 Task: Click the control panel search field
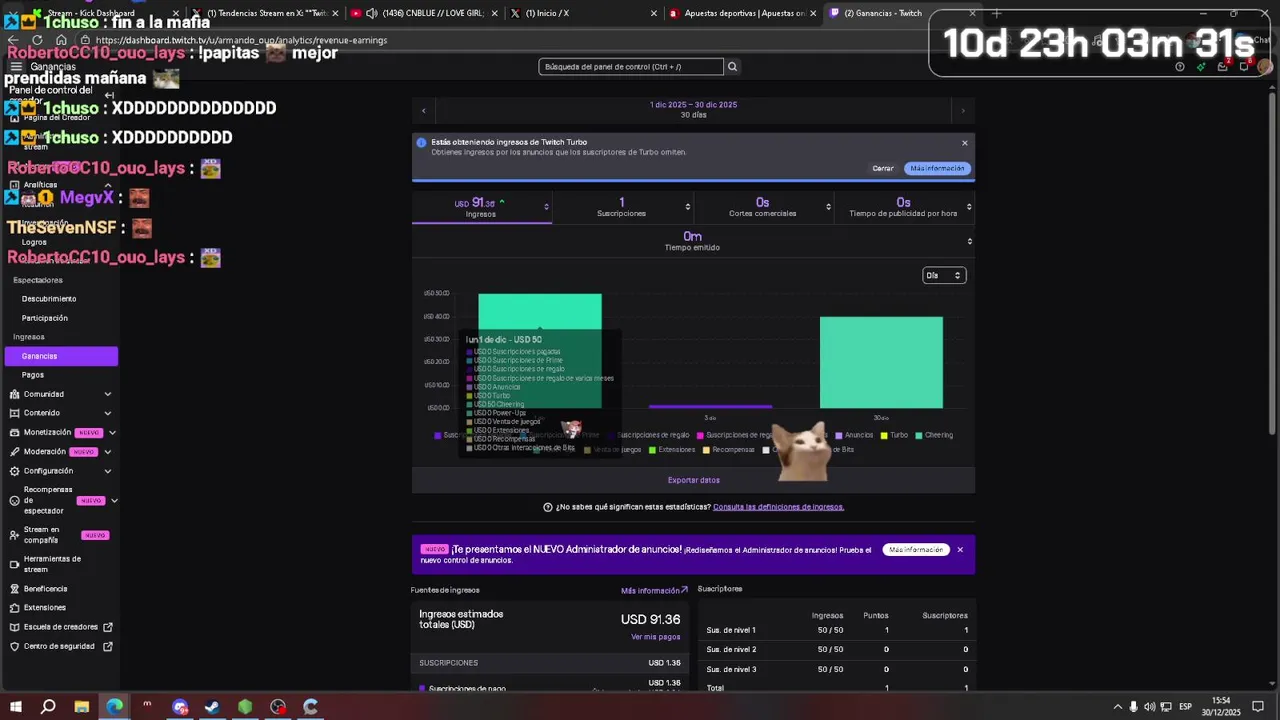(x=631, y=67)
